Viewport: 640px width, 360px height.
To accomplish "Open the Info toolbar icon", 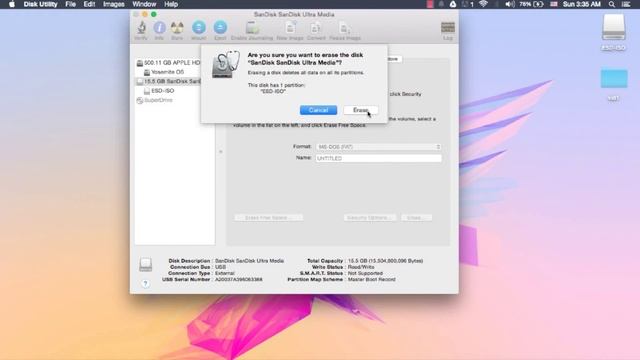I will click(x=159, y=27).
